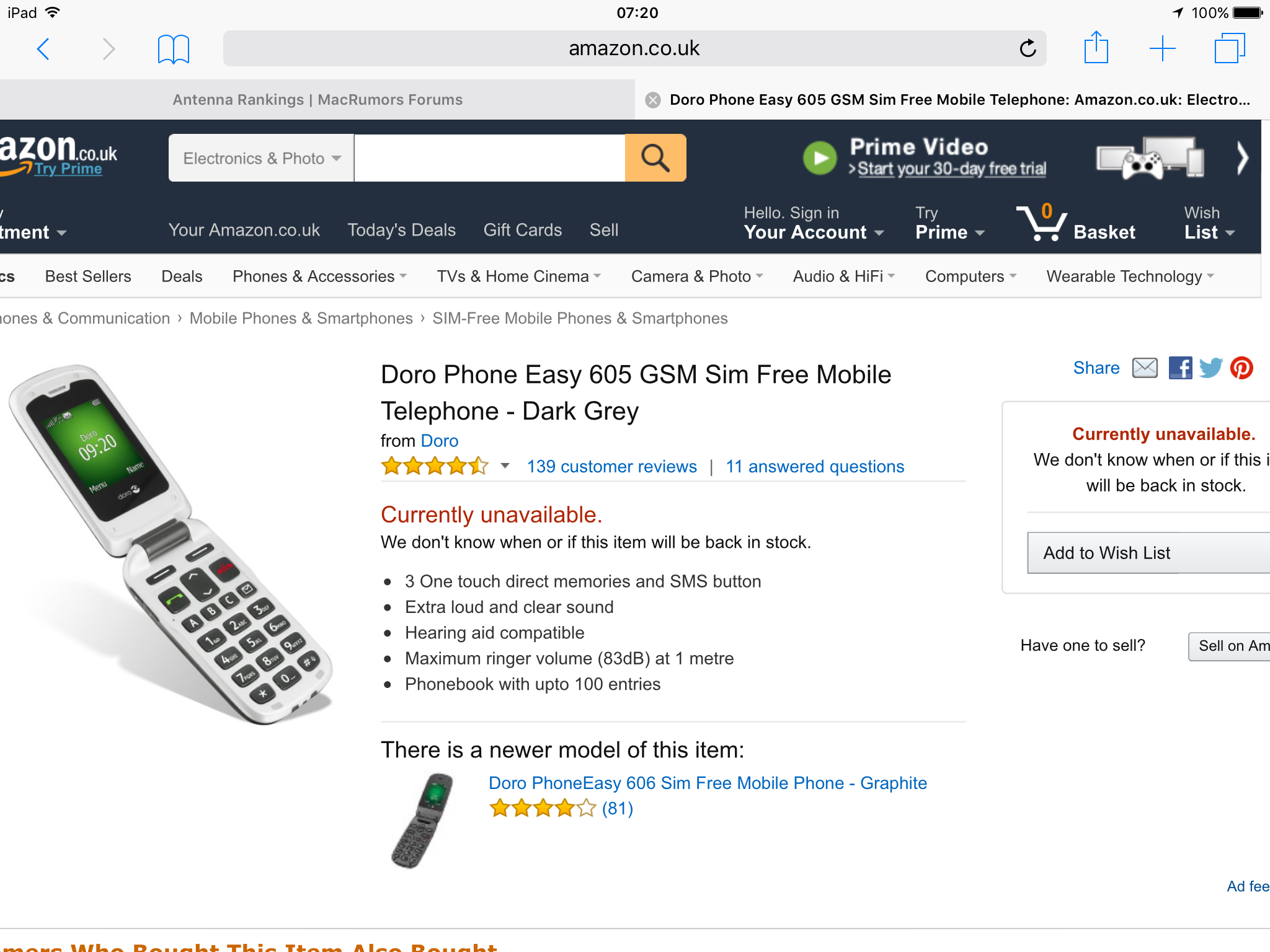The height and width of the screenshot is (952, 1270).
Task: Share product via Facebook icon
Action: point(1180,368)
